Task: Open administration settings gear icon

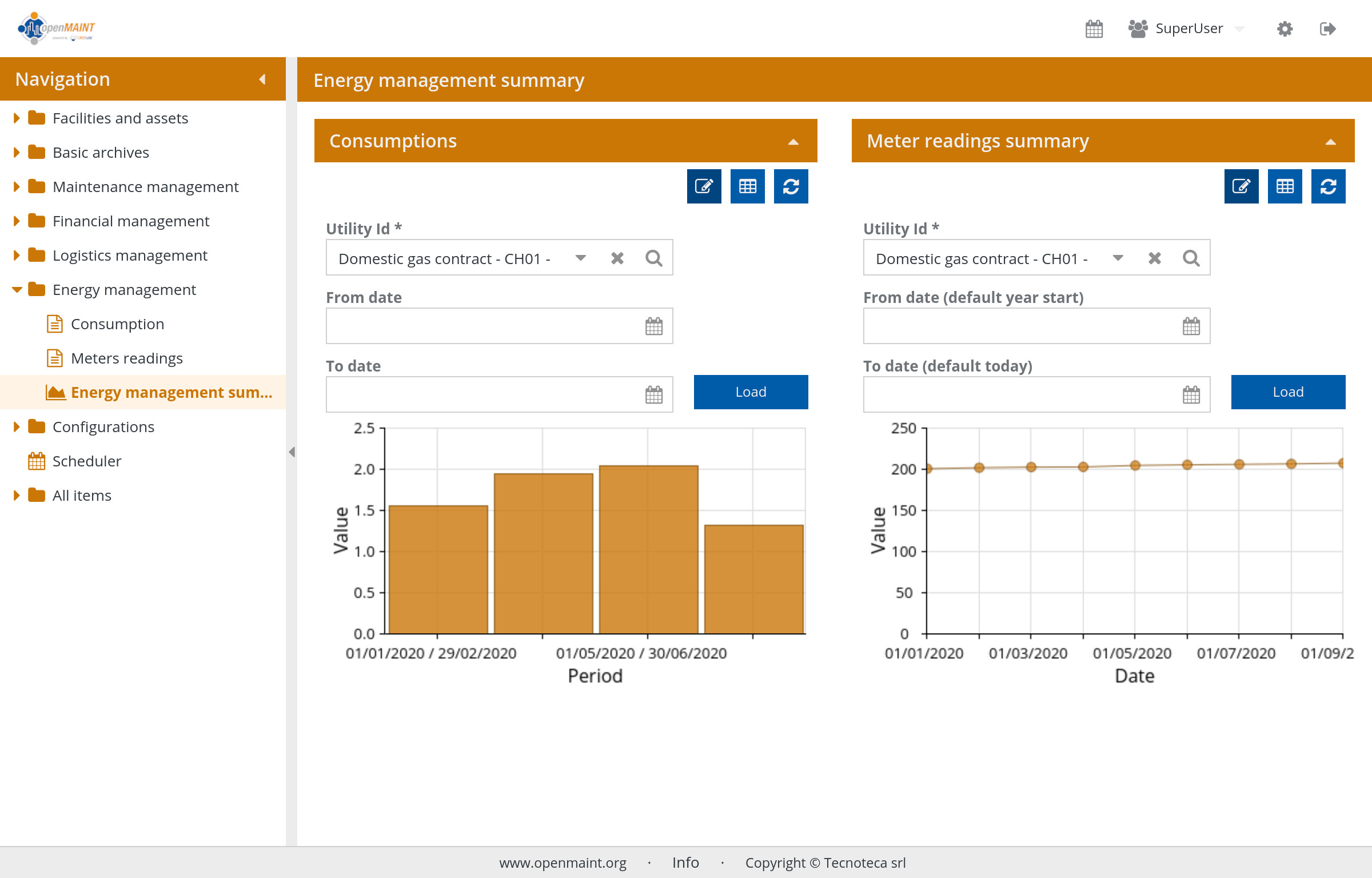Action: click(1285, 29)
